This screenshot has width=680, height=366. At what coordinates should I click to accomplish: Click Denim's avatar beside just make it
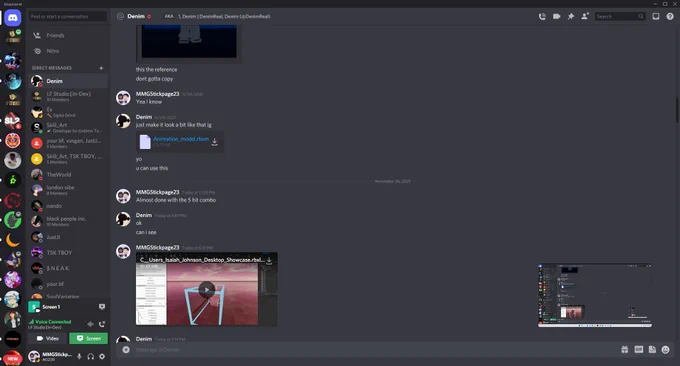123,121
